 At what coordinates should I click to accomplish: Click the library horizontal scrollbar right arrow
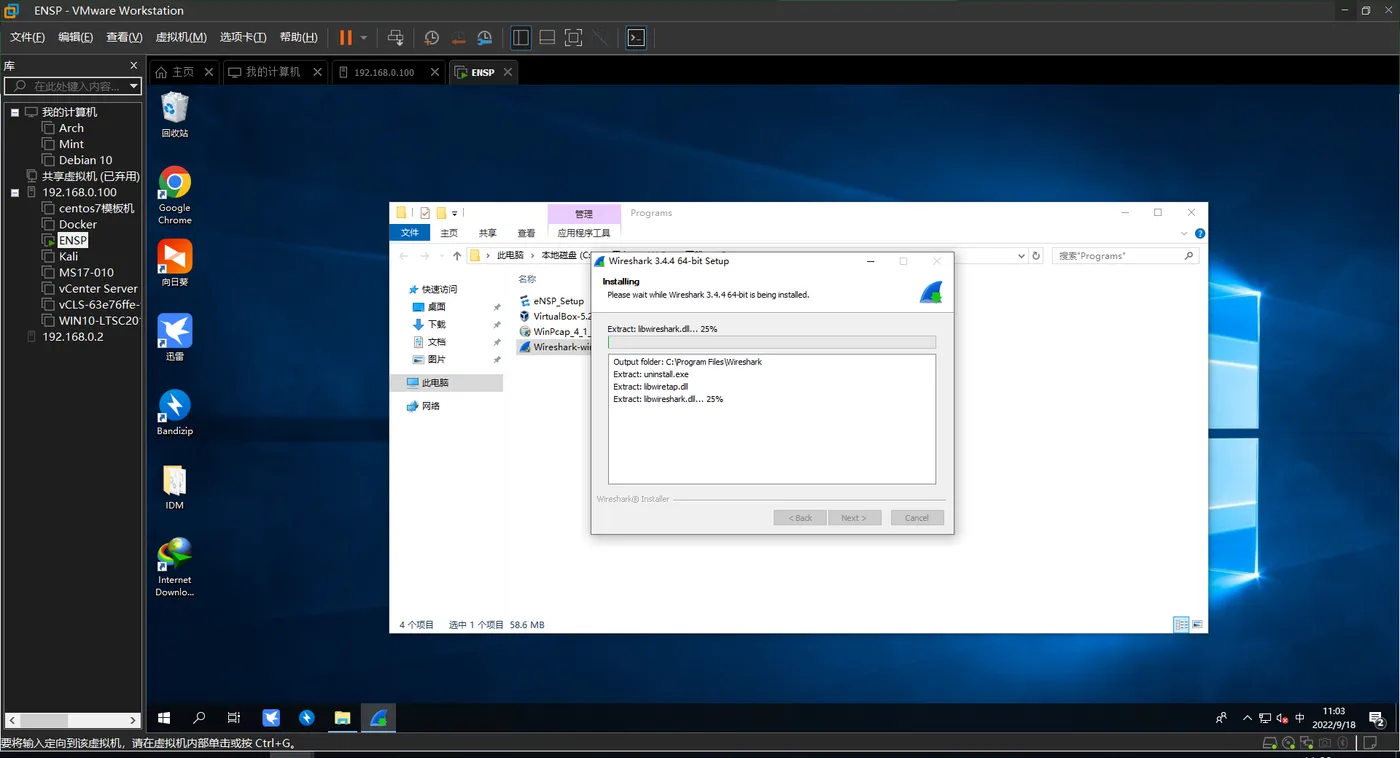click(133, 720)
